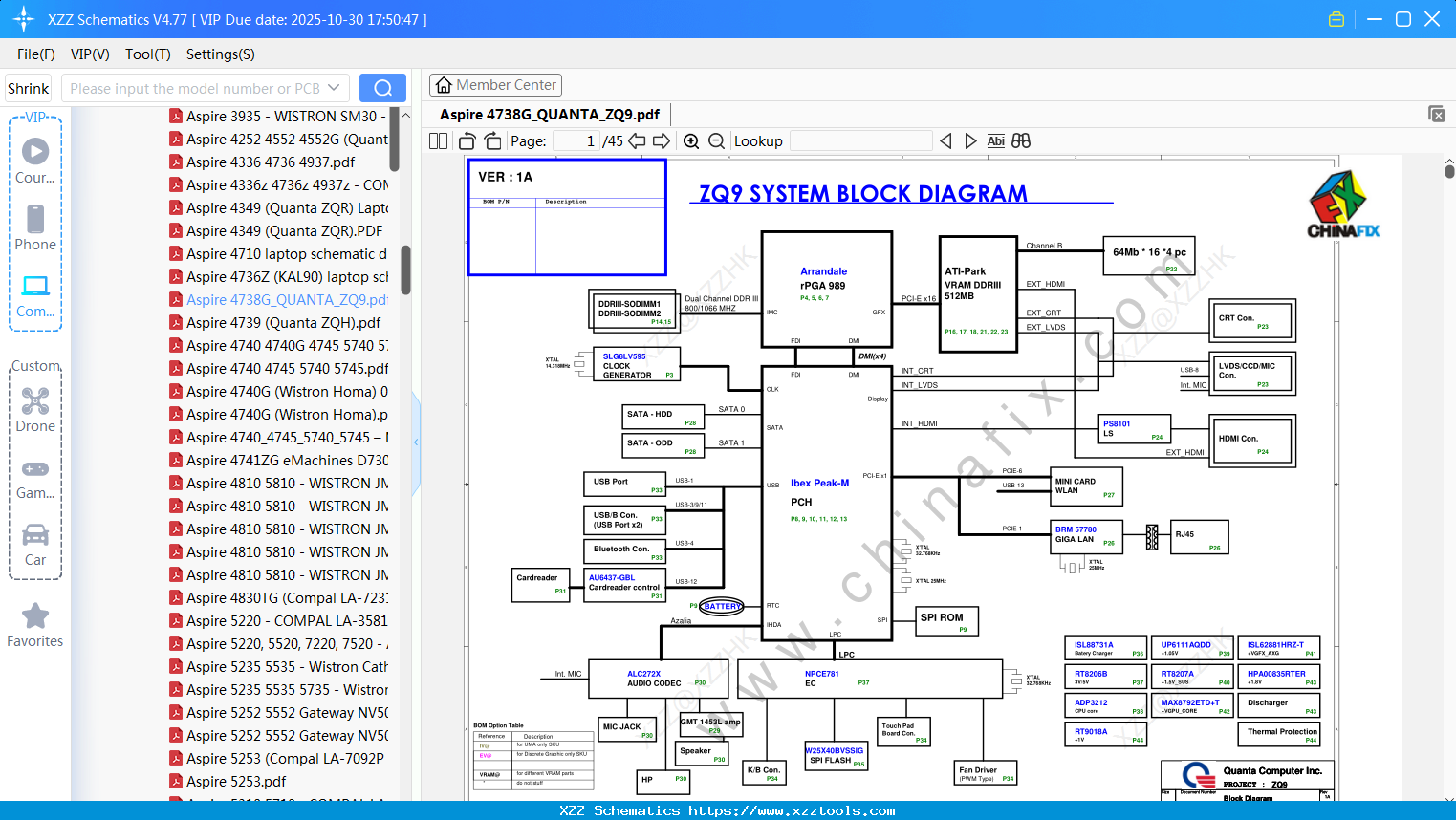Screen dimensions: 1456x820
Task: Jump to next lookup result
Action: click(970, 140)
